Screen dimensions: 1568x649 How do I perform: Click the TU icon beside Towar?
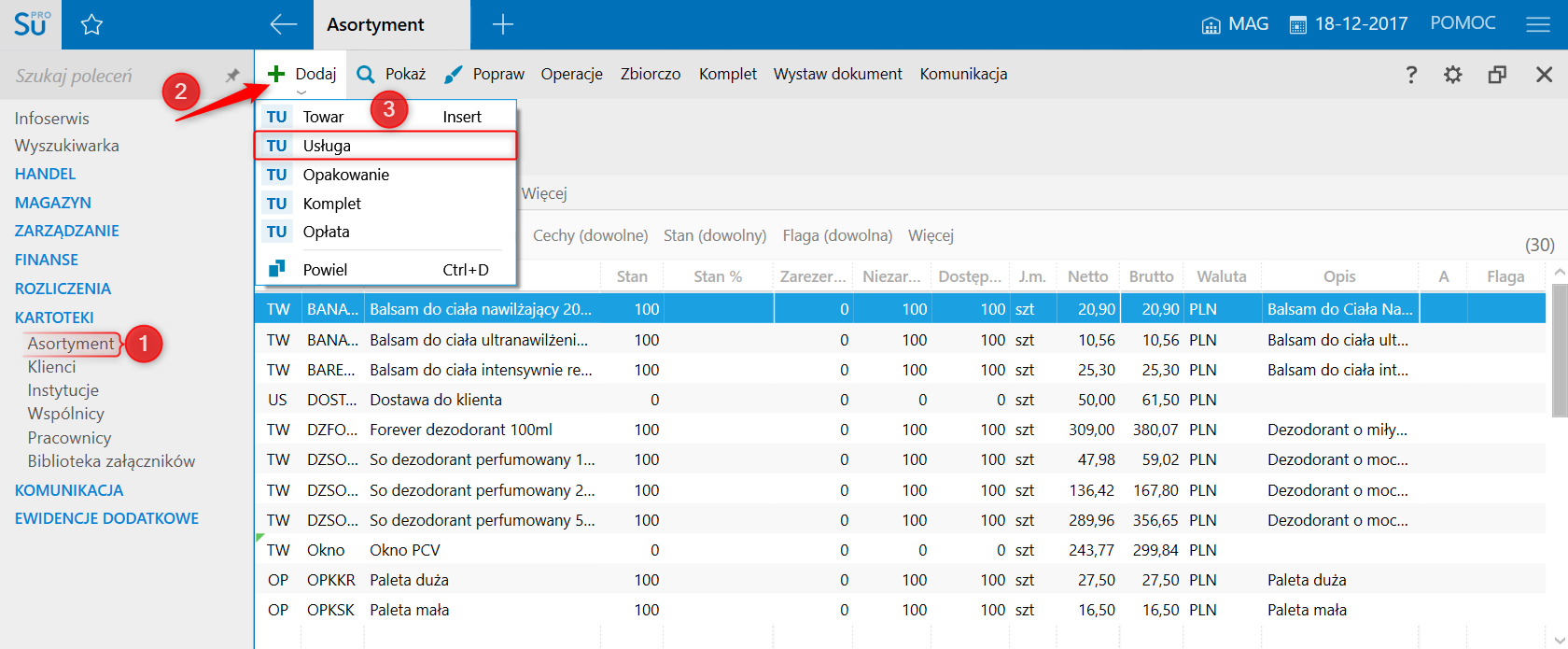point(276,117)
